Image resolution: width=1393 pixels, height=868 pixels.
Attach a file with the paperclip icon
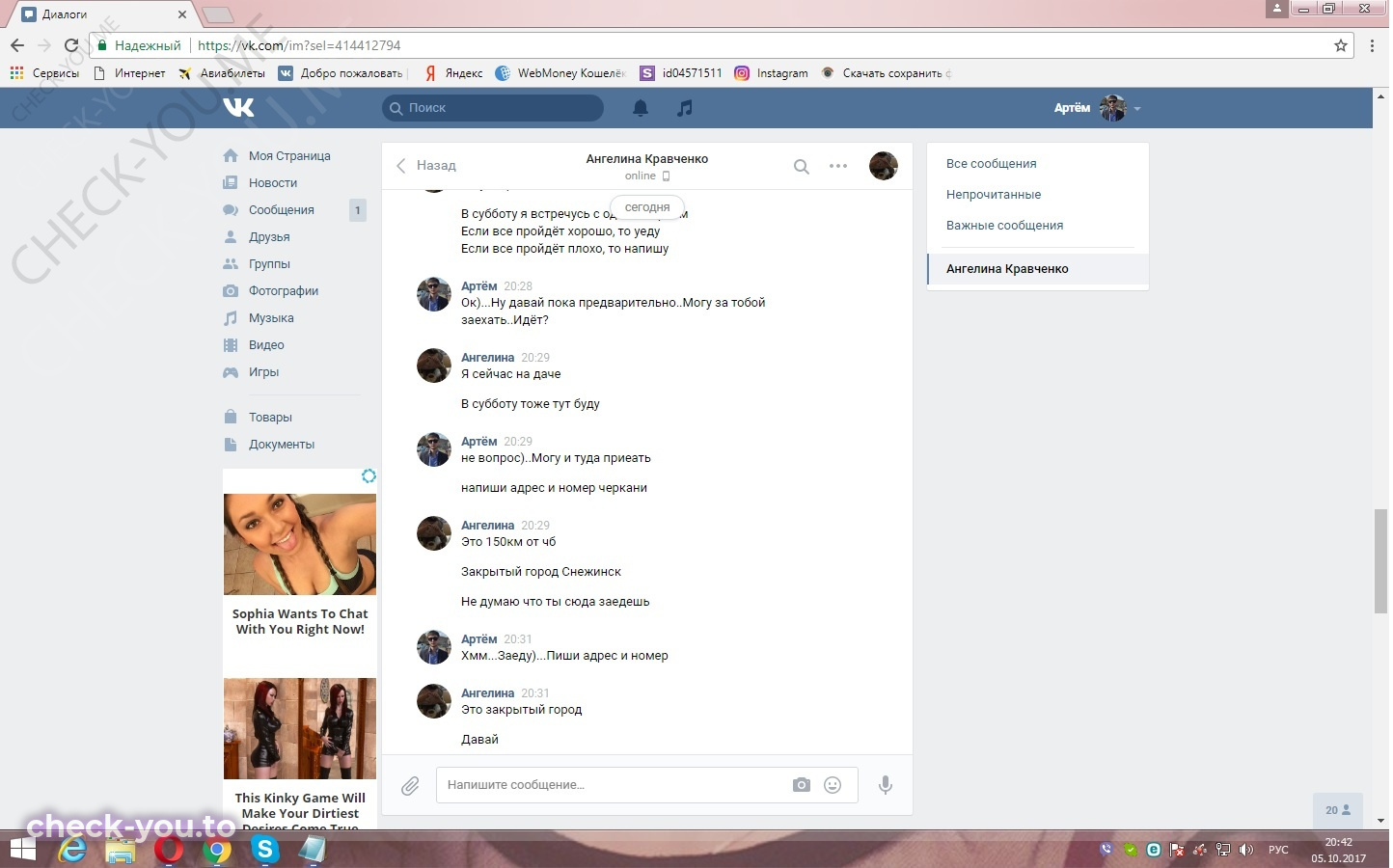click(410, 786)
